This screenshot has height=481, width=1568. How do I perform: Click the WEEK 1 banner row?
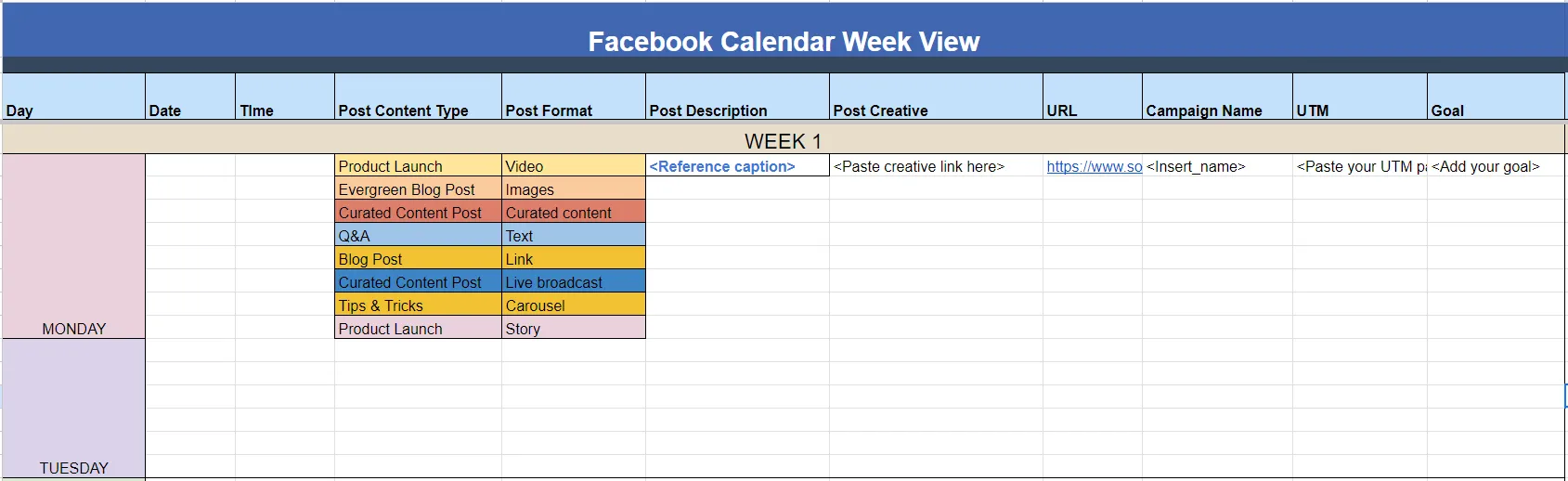pos(783,141)
